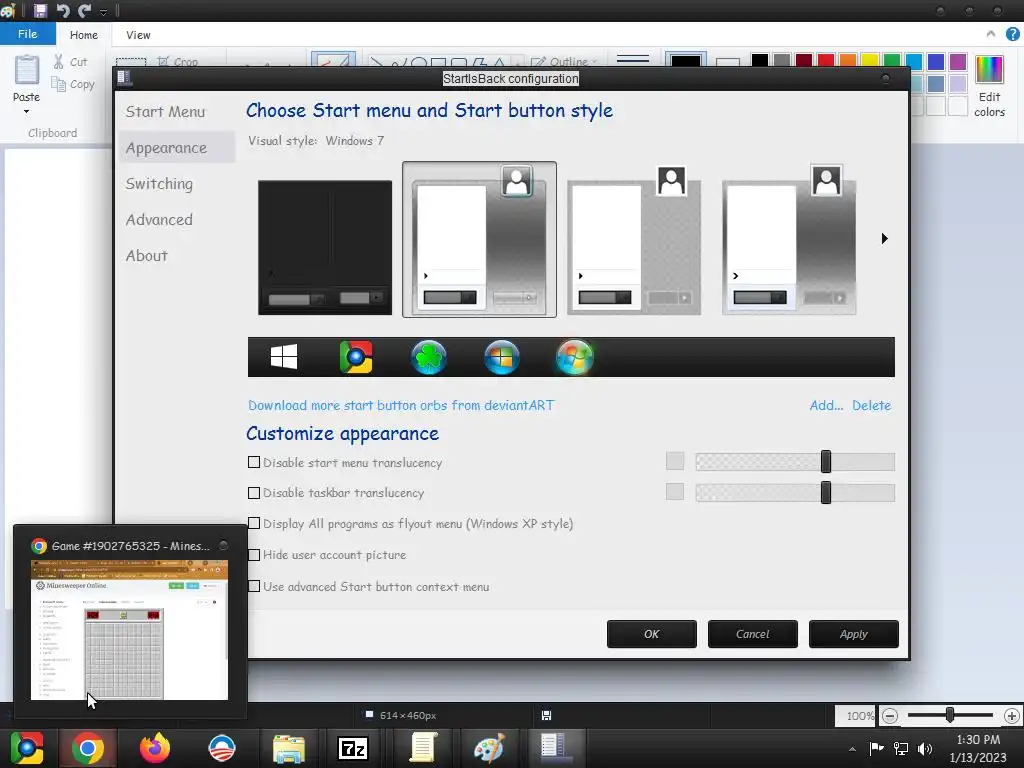Open the Start Menu settings page
The height and width of the screenshot is (768, 1024).
pos(165,112)
